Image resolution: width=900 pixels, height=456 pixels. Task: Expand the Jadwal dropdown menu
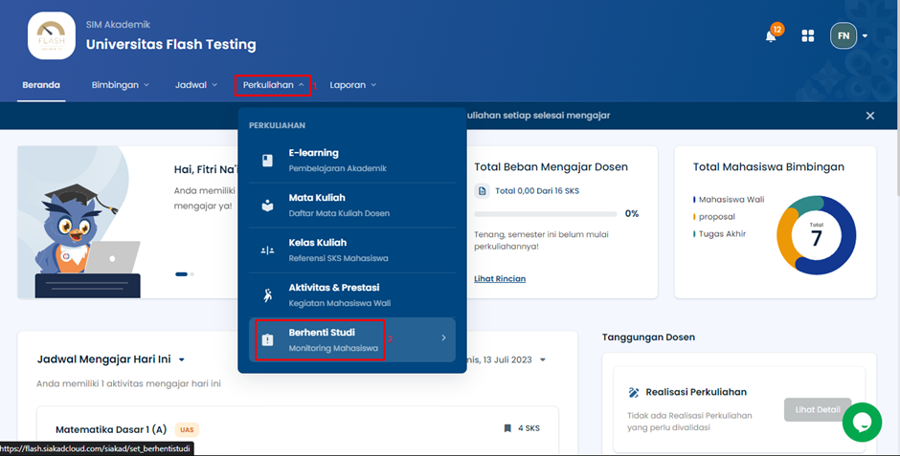pyautogui.click(x=195, y=85)
